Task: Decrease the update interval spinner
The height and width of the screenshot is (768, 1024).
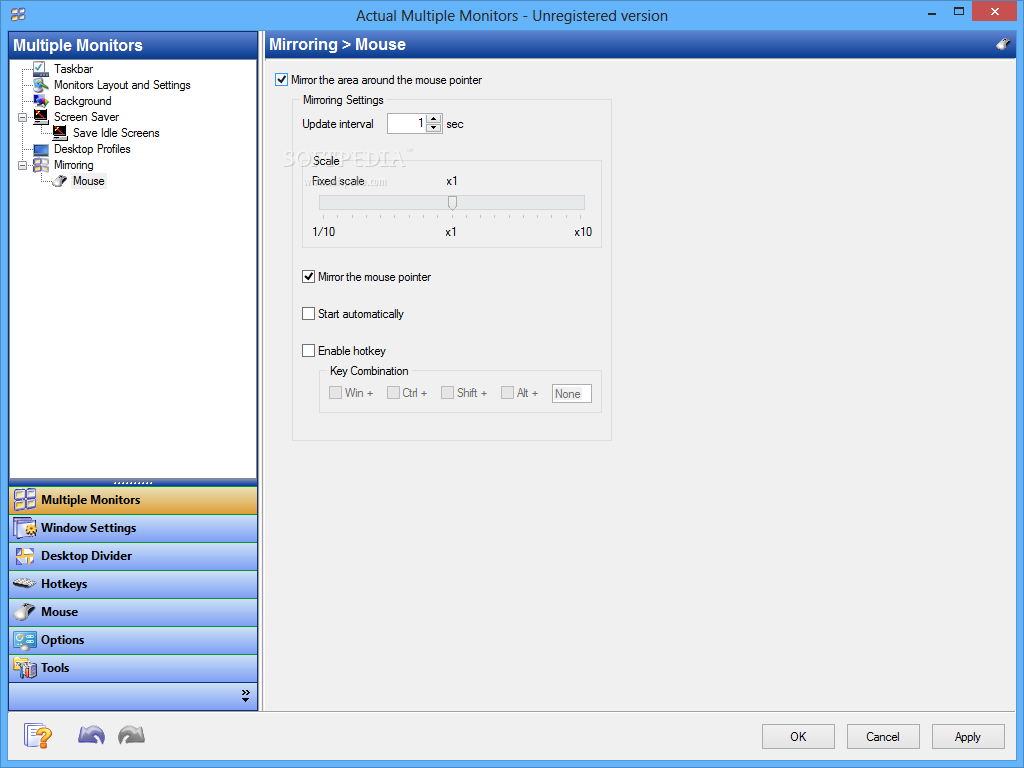Action: [x=434, y=128]
